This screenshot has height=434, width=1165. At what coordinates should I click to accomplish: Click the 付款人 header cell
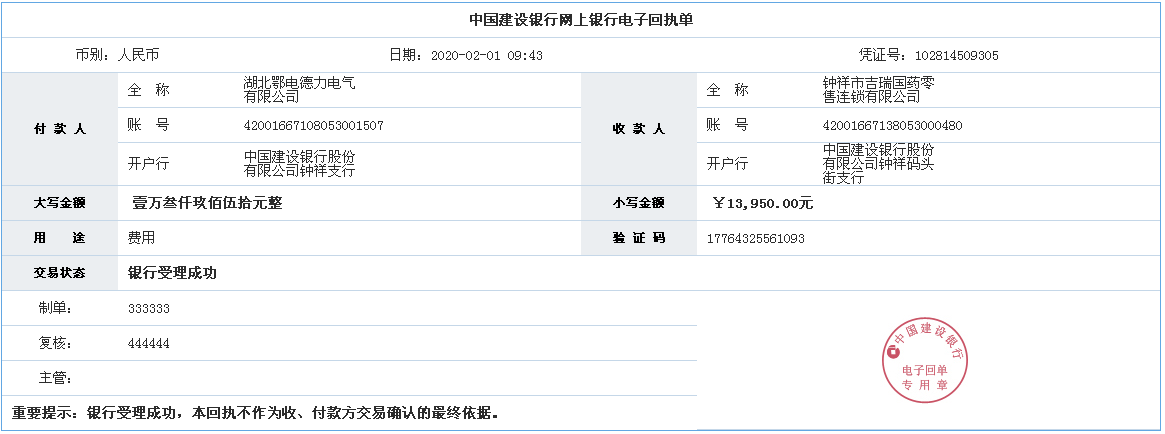point(60,129)
